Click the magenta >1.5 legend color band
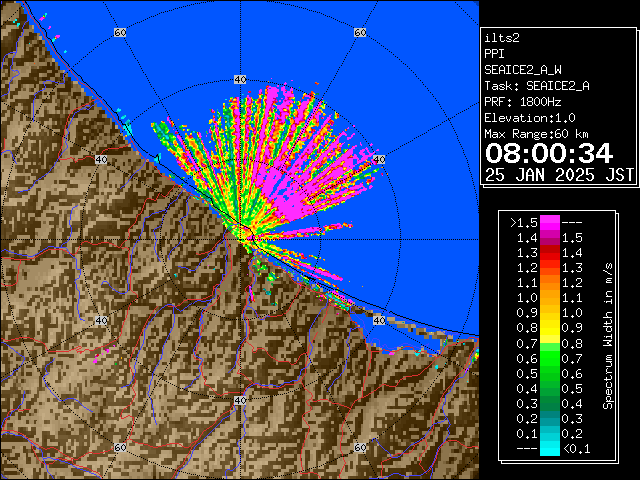Image resolution: width=640 pixels, height=480 pixels. 550,223
